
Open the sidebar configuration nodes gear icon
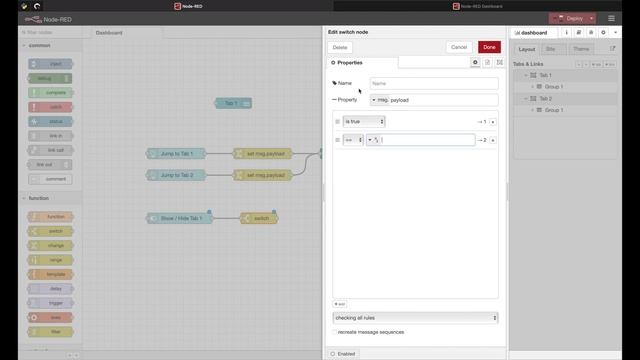coord(603,33)
